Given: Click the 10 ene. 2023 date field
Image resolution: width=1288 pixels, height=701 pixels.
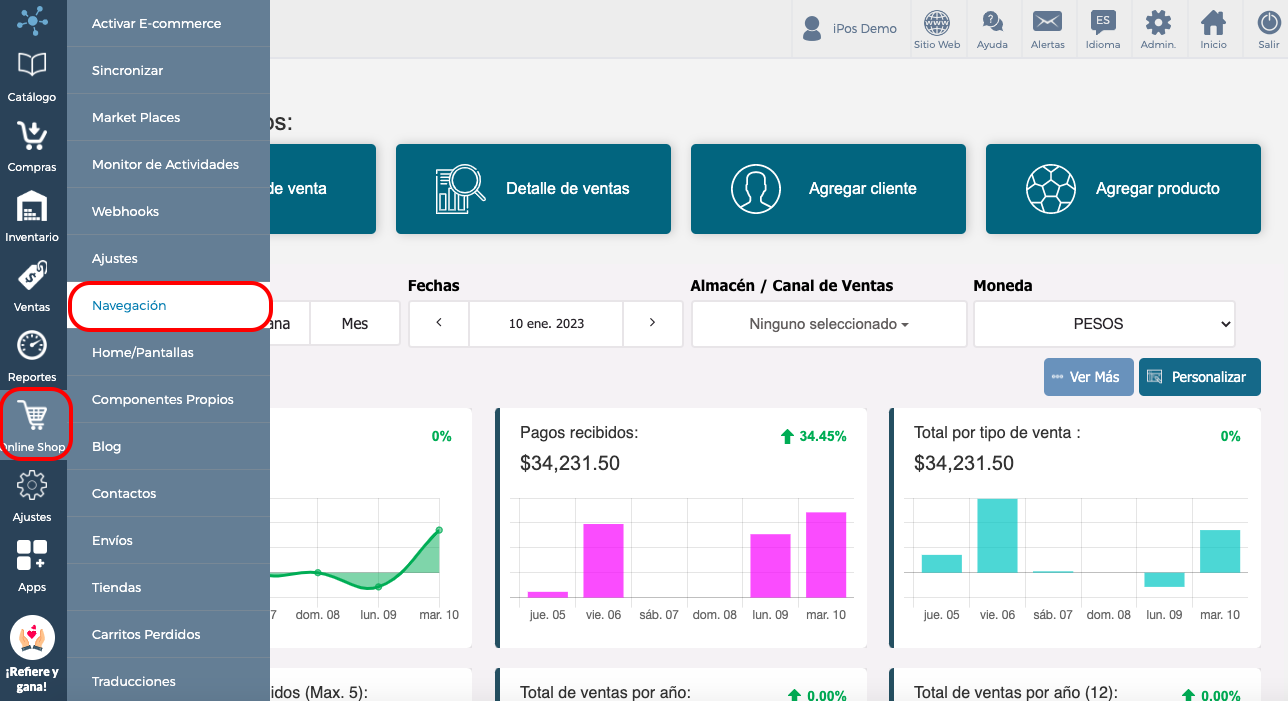Looking at the screenshot, I should click(x=546, y=323).
